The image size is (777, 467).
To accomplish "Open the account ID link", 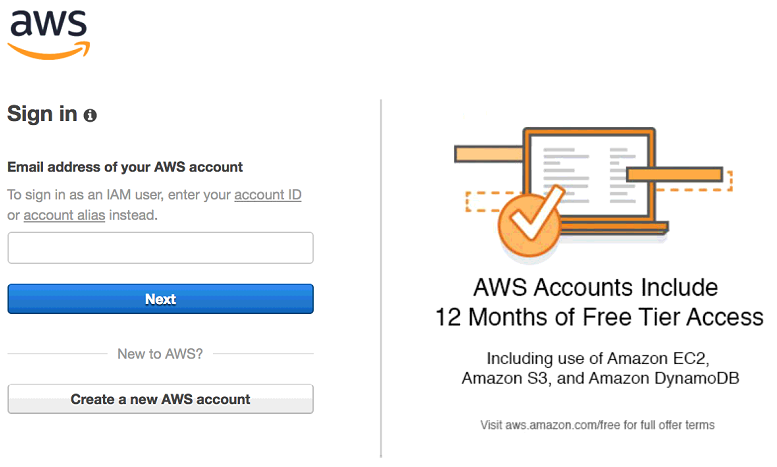I will (268, 195).
